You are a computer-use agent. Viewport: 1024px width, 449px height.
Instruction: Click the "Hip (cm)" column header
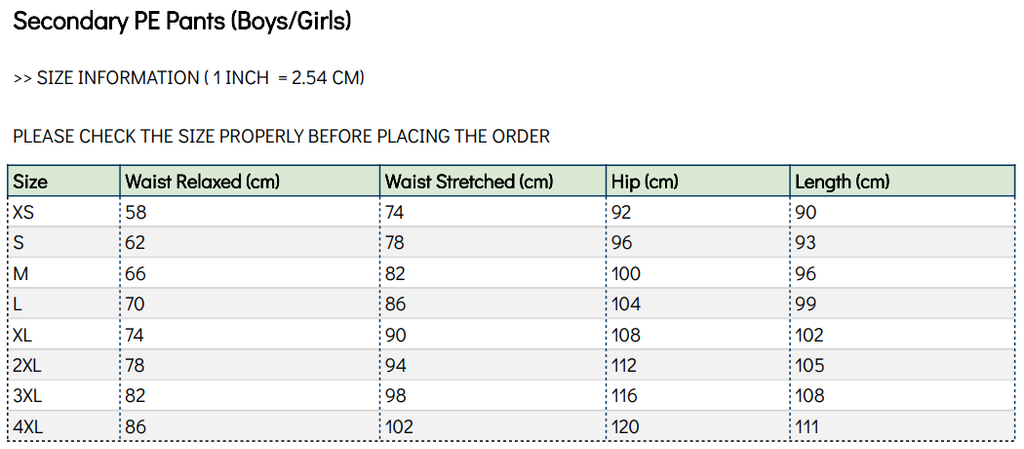645,182
